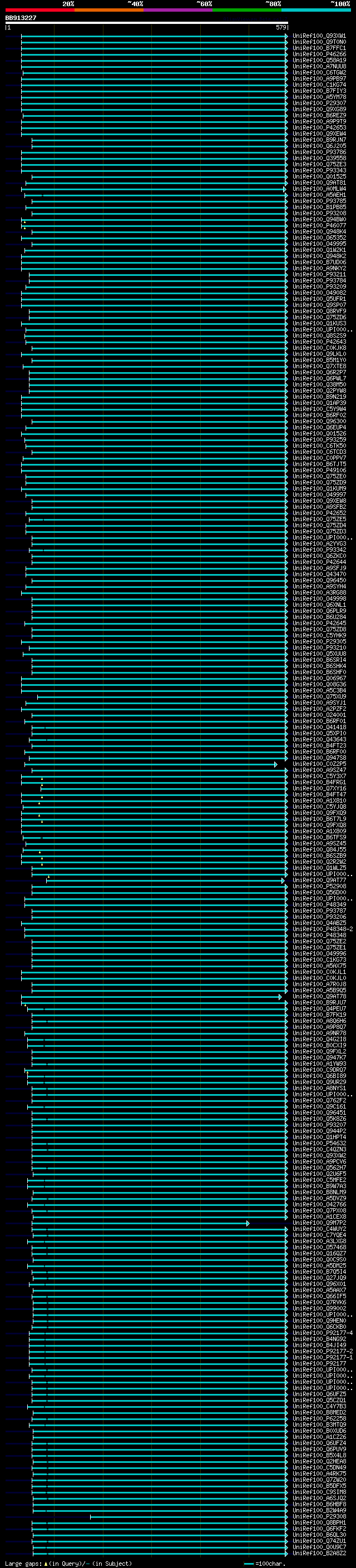Select hit label UniRef100_Q9AT81

tap(319, 182)
